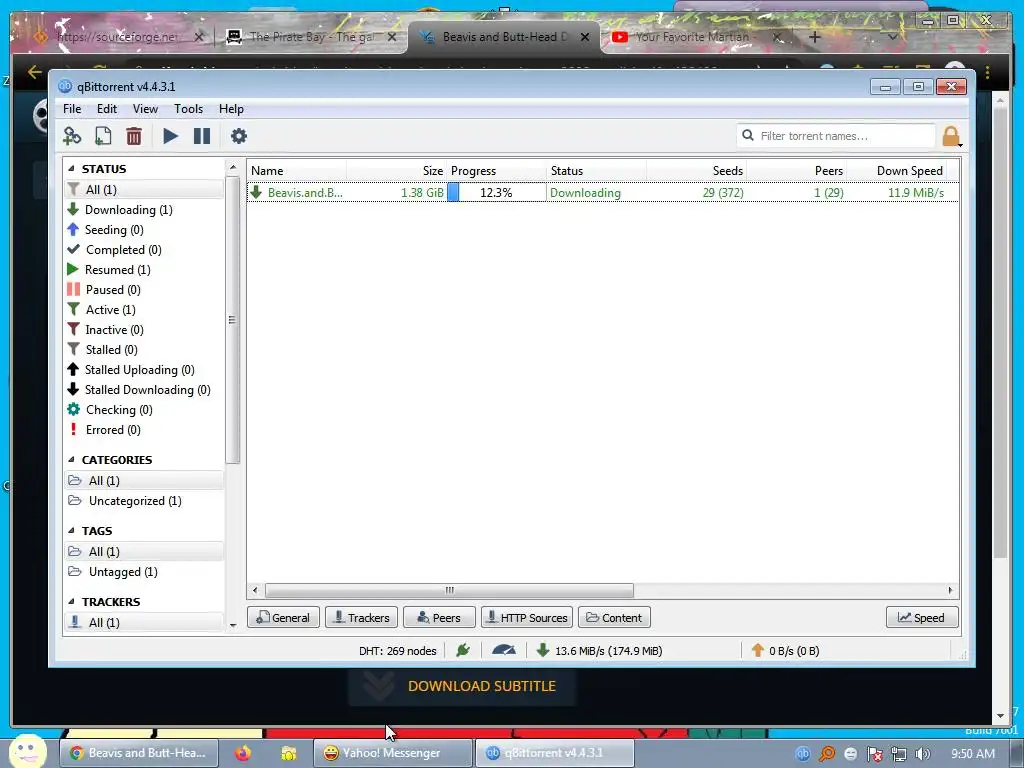Select the Stalled Downloading (0) filter
The image size is (1024, 768).
click(x=147, y=390)
